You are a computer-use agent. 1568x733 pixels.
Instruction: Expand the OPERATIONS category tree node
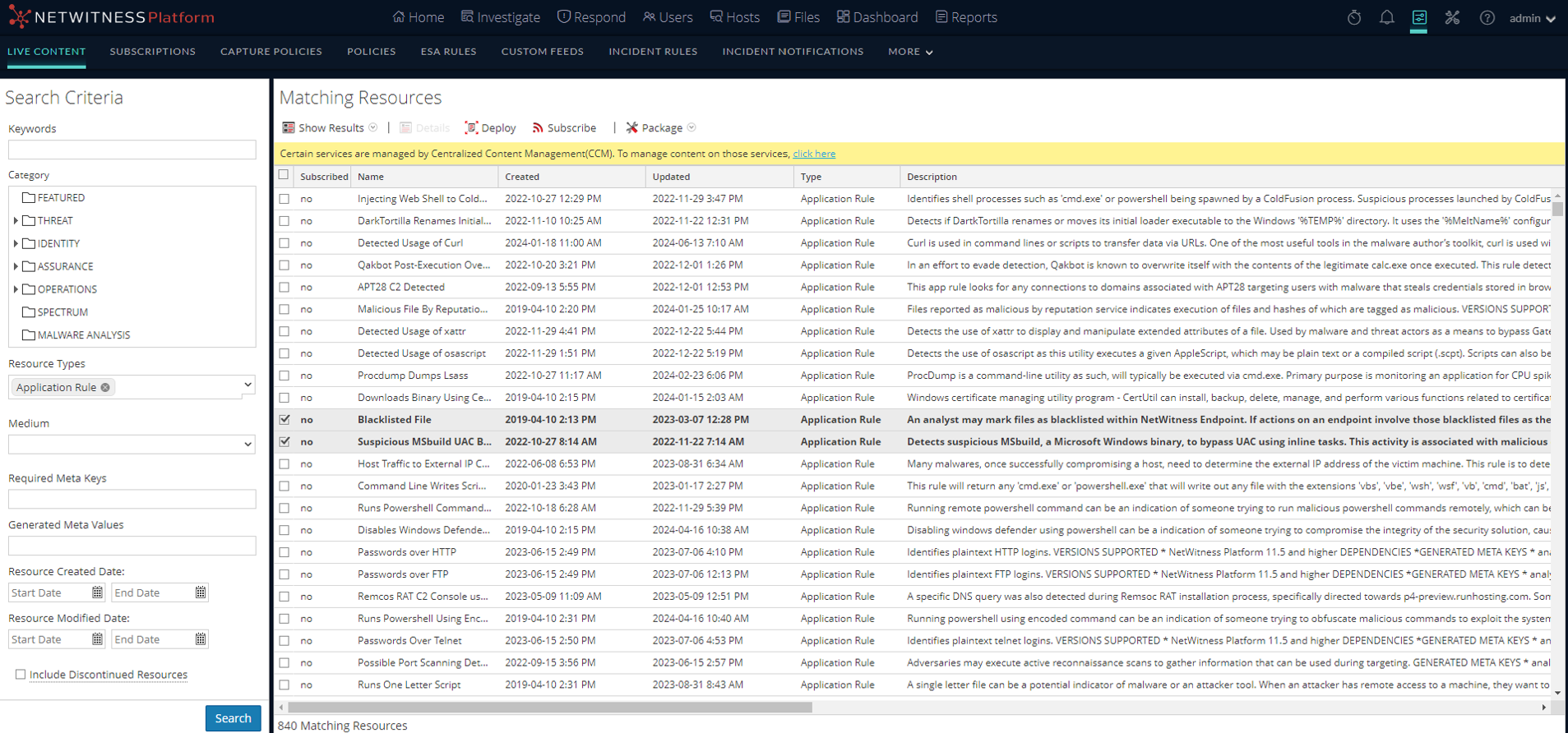(16, 290)
